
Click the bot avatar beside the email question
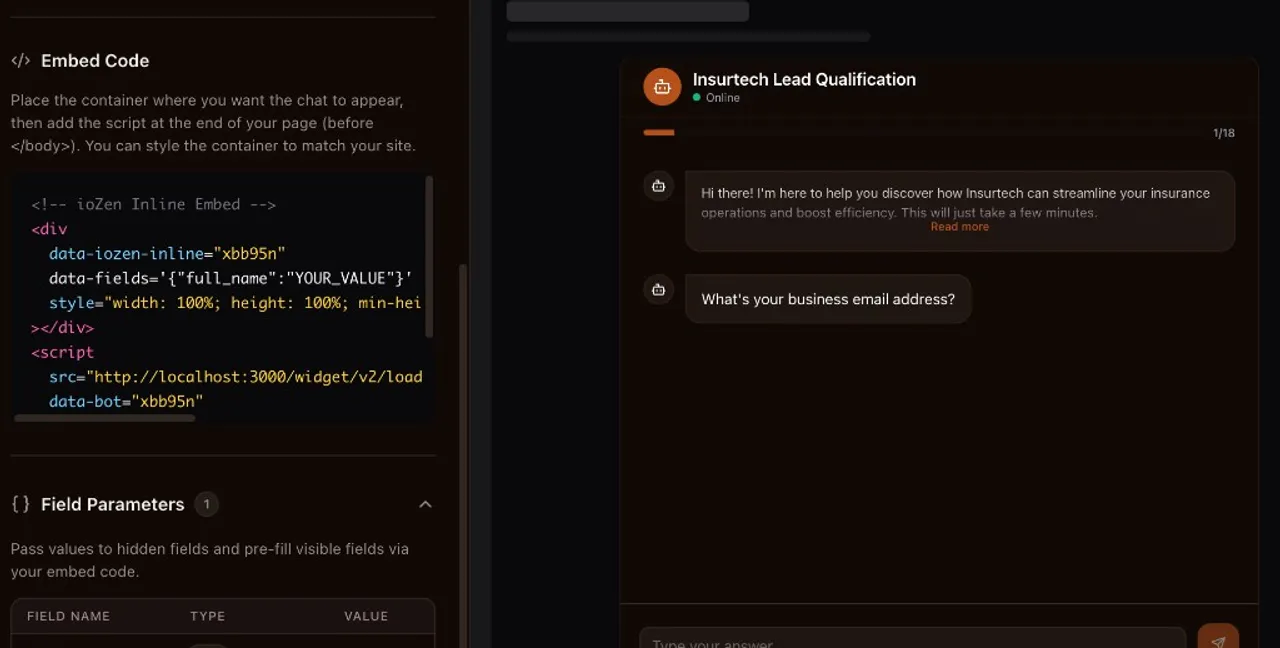click(x=658, y=289)
